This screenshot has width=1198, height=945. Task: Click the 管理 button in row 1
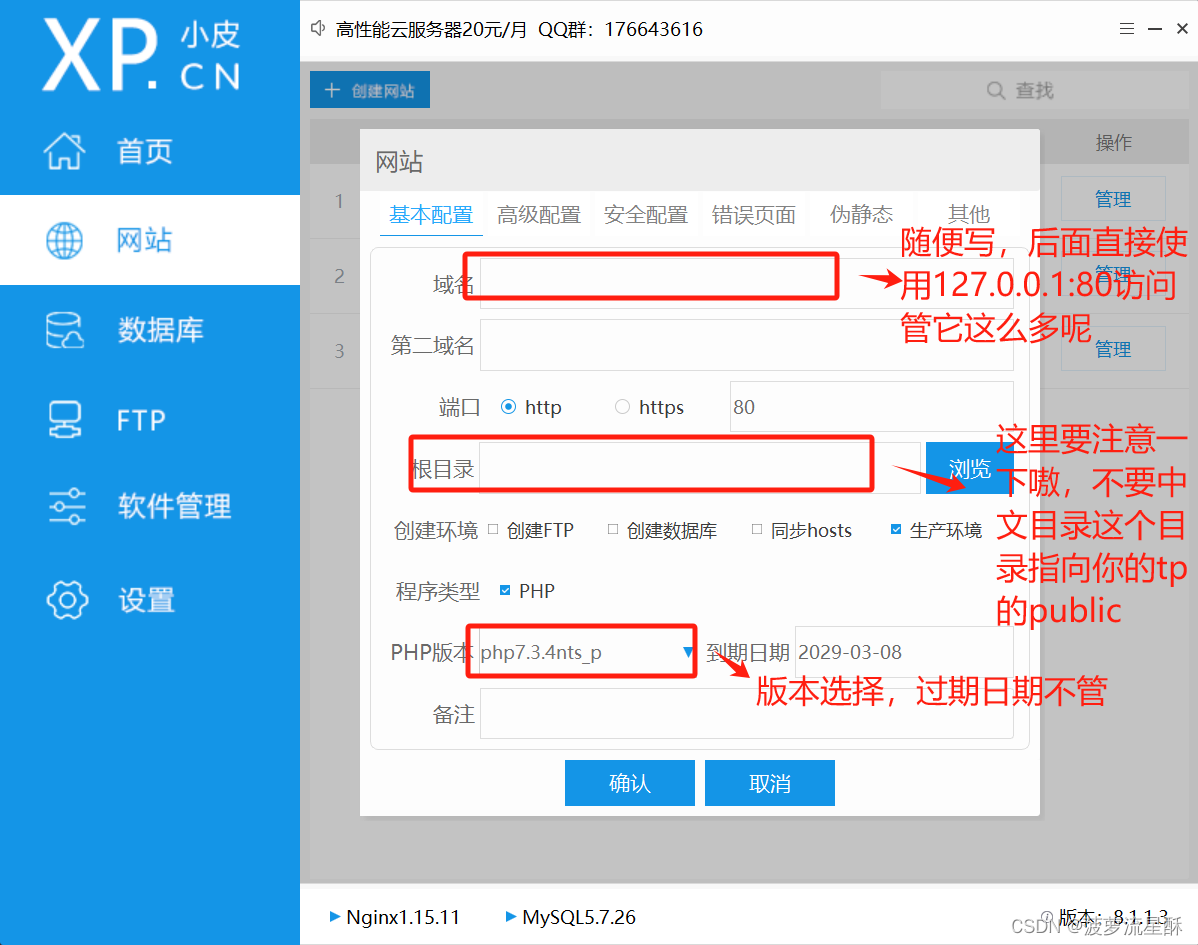pyautogui.click(x=1113, y=199)
